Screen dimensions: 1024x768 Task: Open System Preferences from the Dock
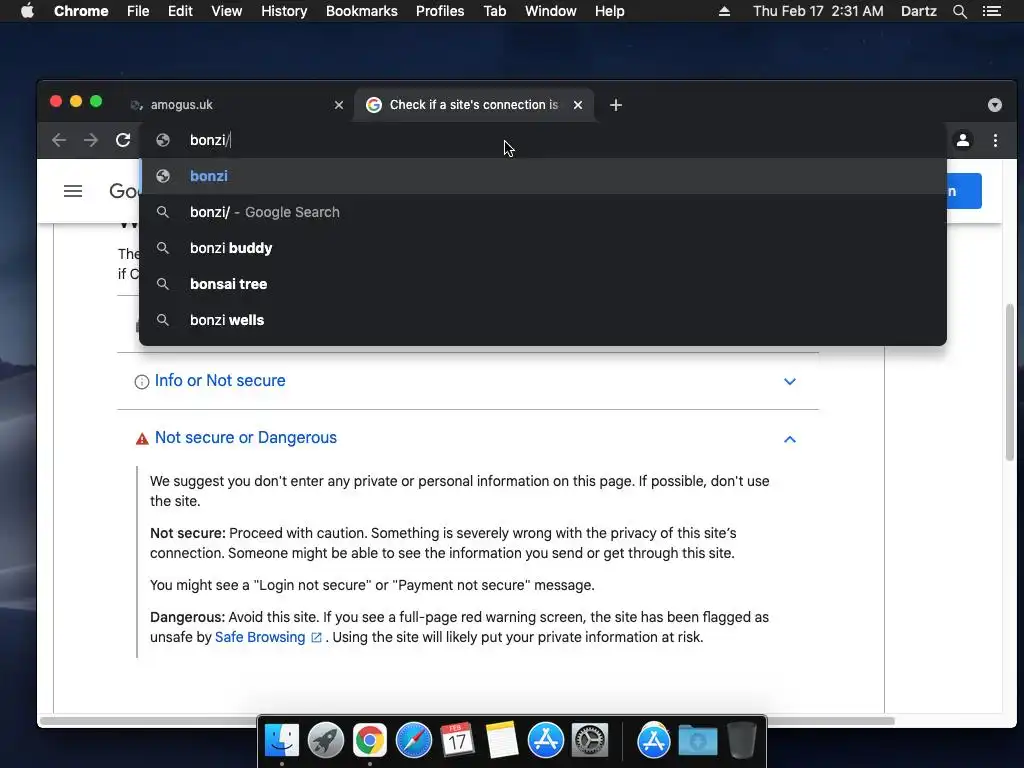(590, 740)
